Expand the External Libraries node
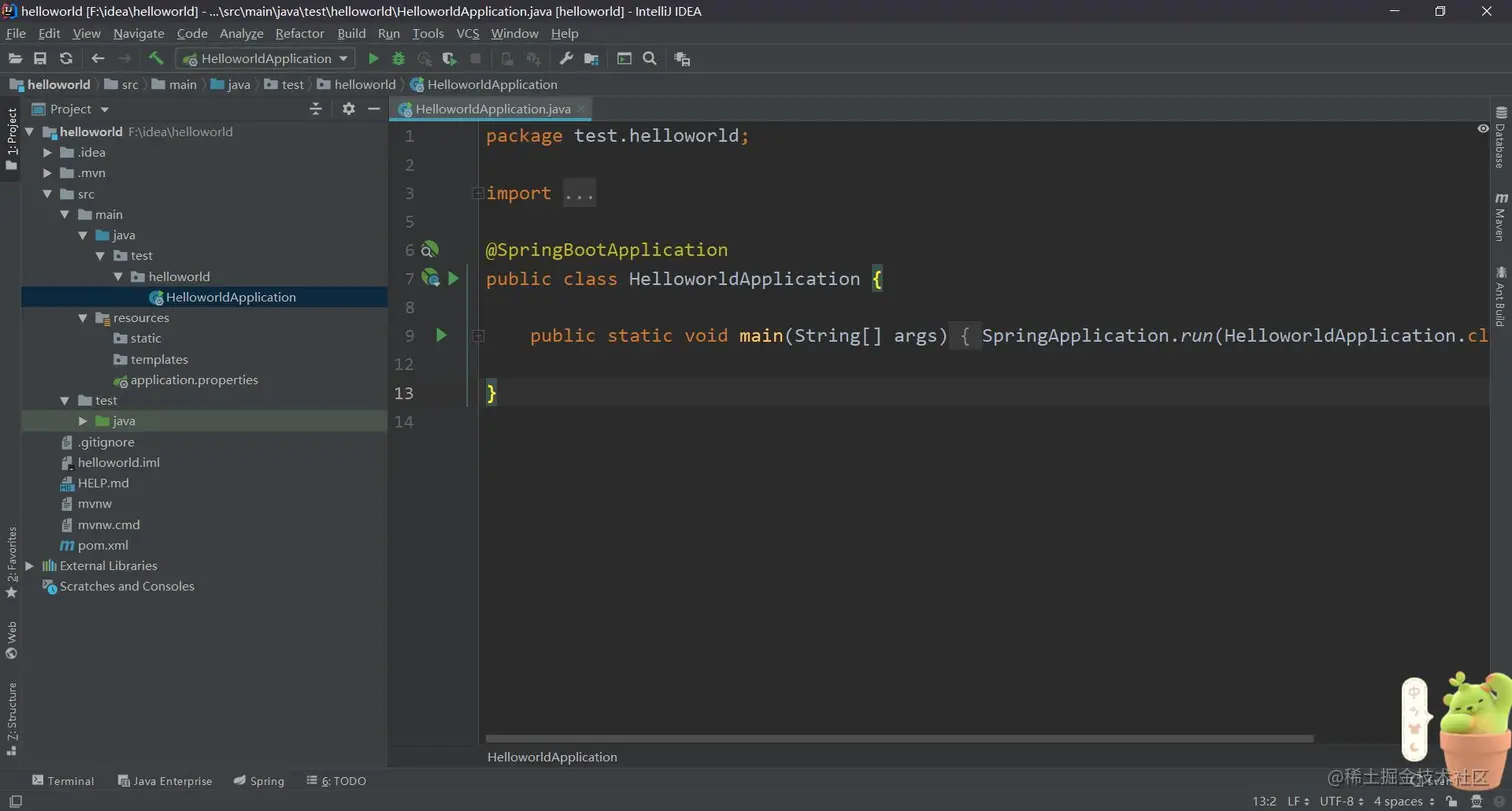This screenshot has width=1512, height=811. 30,565
